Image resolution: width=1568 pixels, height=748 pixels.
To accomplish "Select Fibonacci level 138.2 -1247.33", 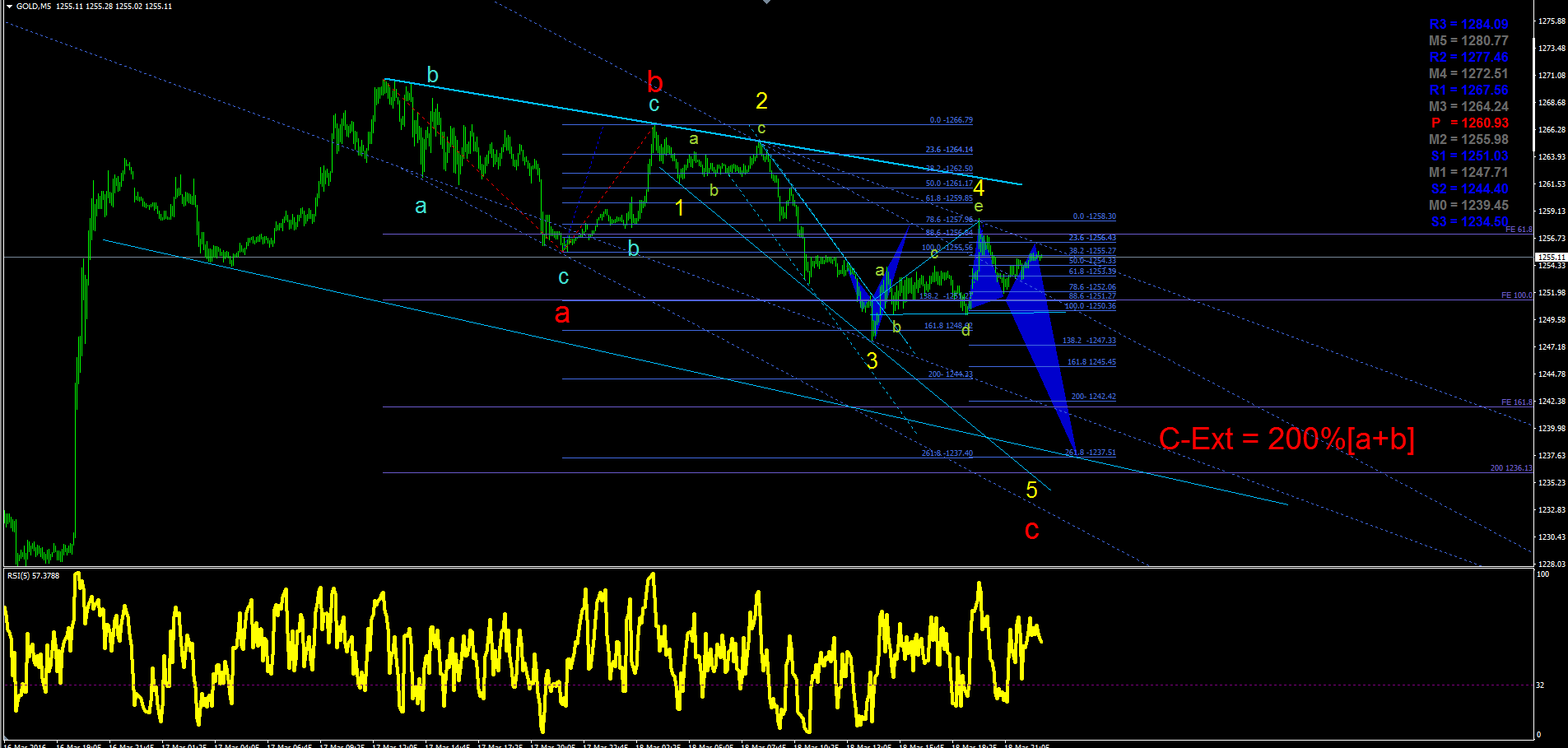I will (x=1089, y=341).
